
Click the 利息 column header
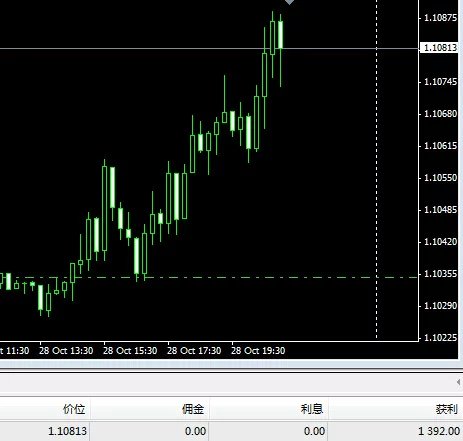[312, 409]
